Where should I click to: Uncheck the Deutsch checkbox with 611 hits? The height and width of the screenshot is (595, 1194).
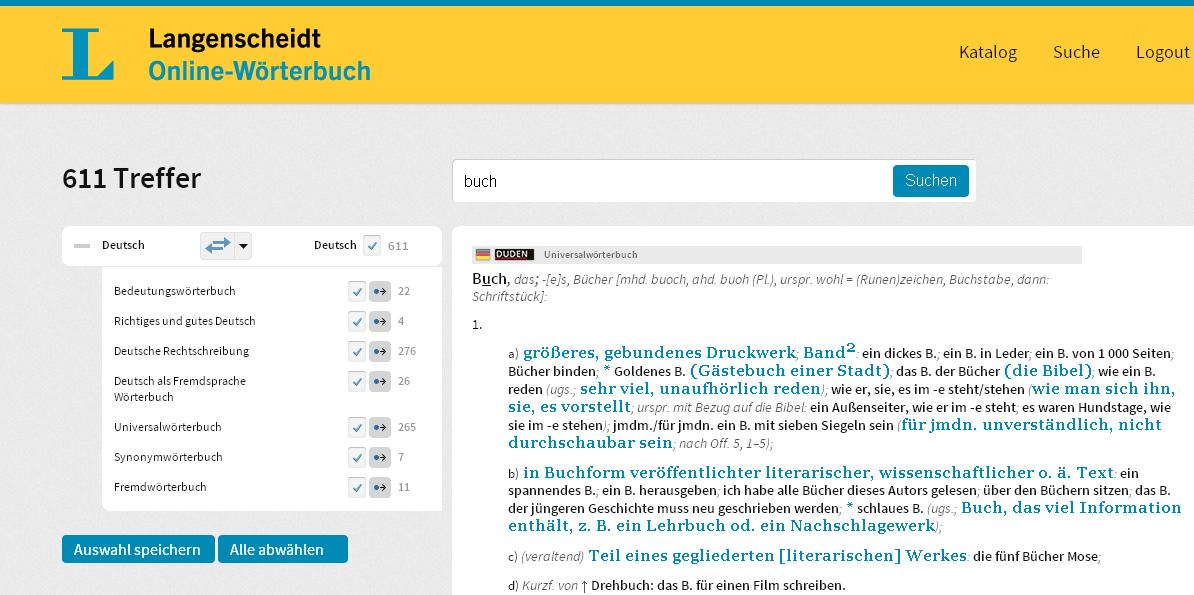click(x=372, y=246)
